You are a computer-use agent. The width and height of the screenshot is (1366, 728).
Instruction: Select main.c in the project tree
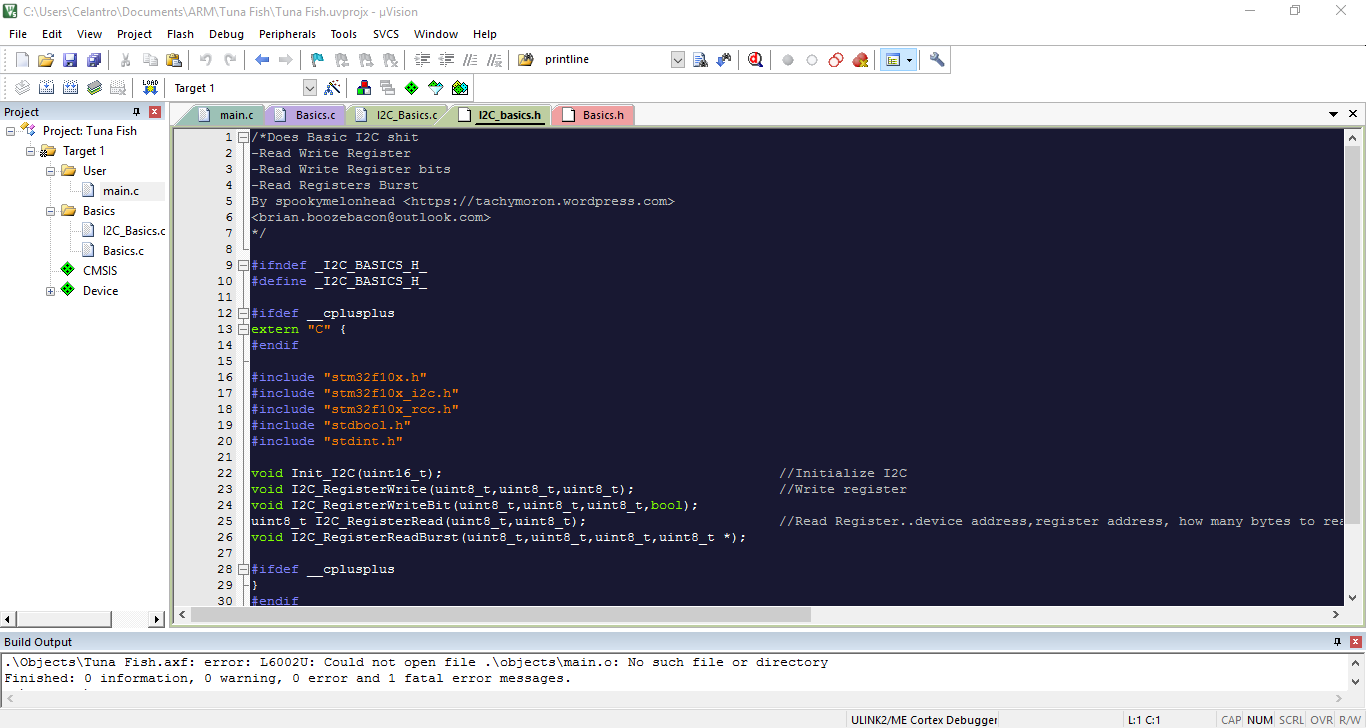(120, 191)
